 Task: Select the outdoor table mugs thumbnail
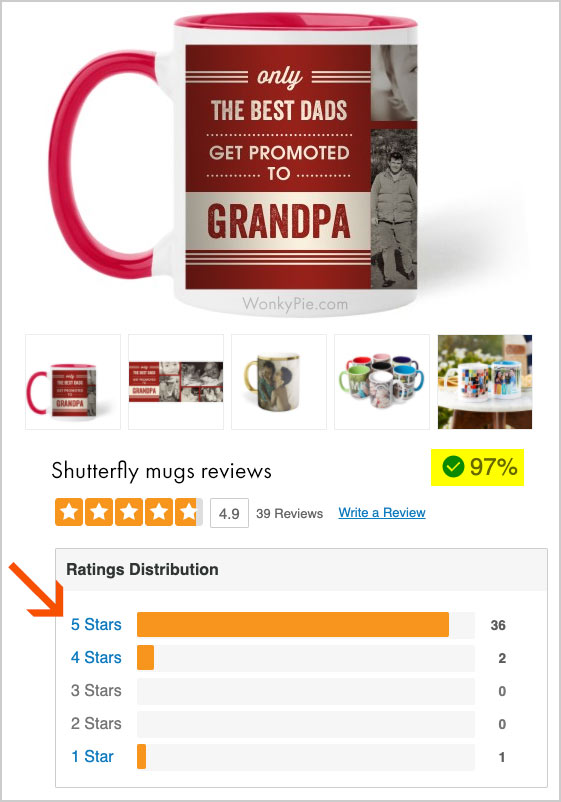[x=485, y=382]
